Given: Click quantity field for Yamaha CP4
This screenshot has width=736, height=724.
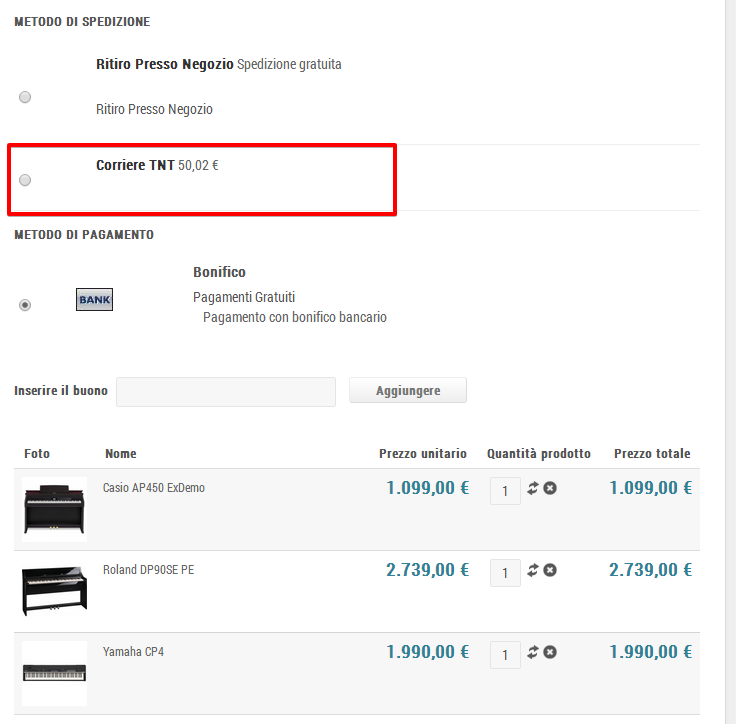Looking at the screenshot, I should click(x=505, y=655).
